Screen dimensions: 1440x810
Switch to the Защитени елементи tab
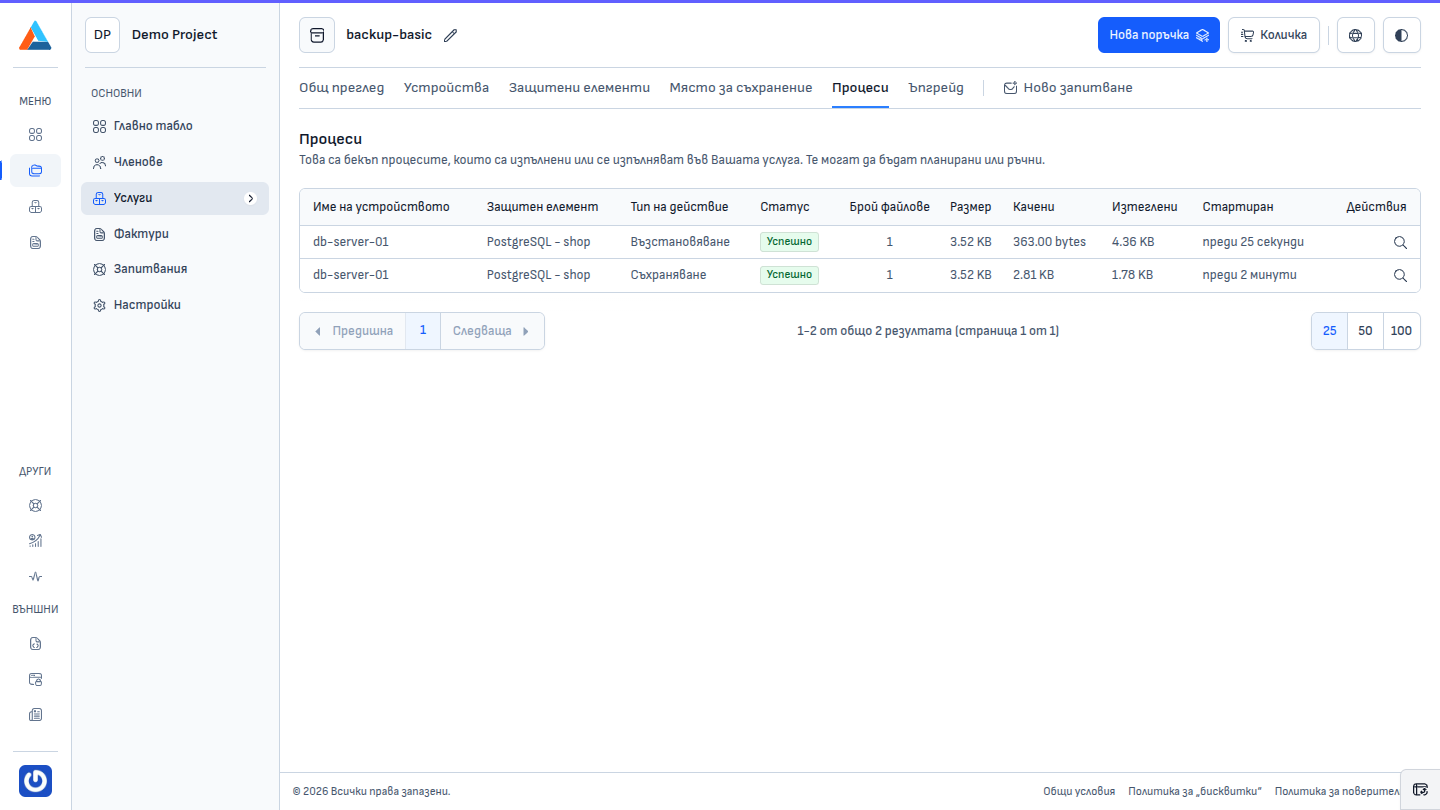click(579, 88)
